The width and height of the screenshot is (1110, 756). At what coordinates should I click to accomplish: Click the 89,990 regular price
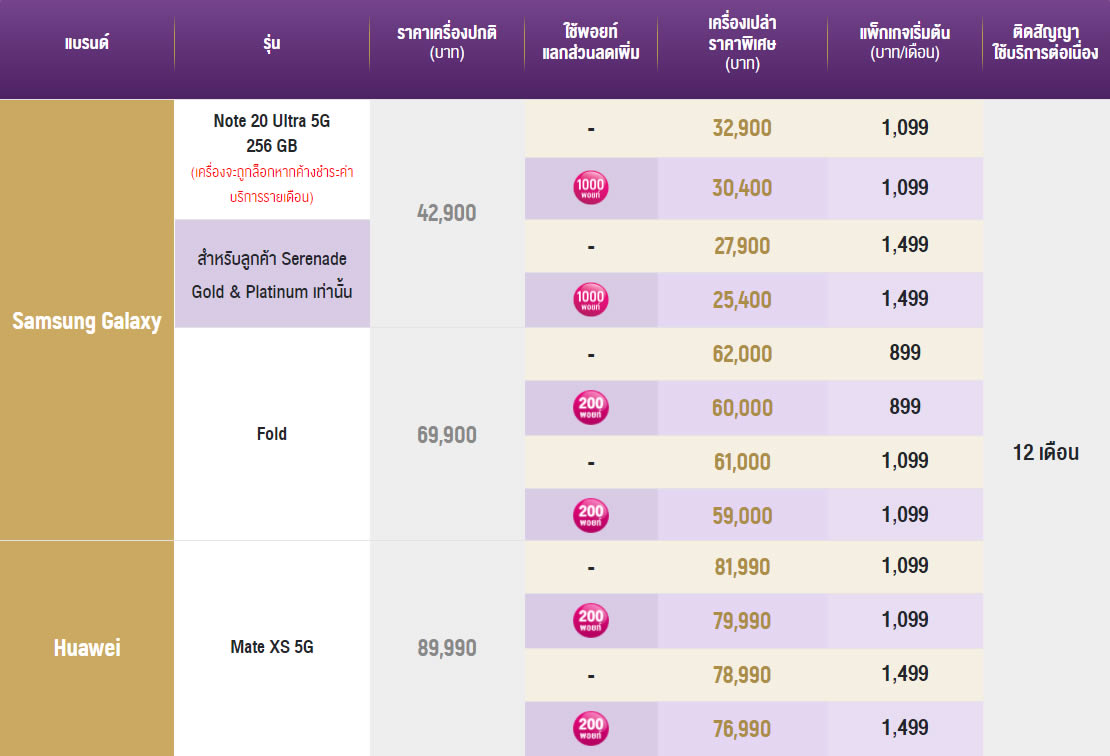tap(446, 648)
